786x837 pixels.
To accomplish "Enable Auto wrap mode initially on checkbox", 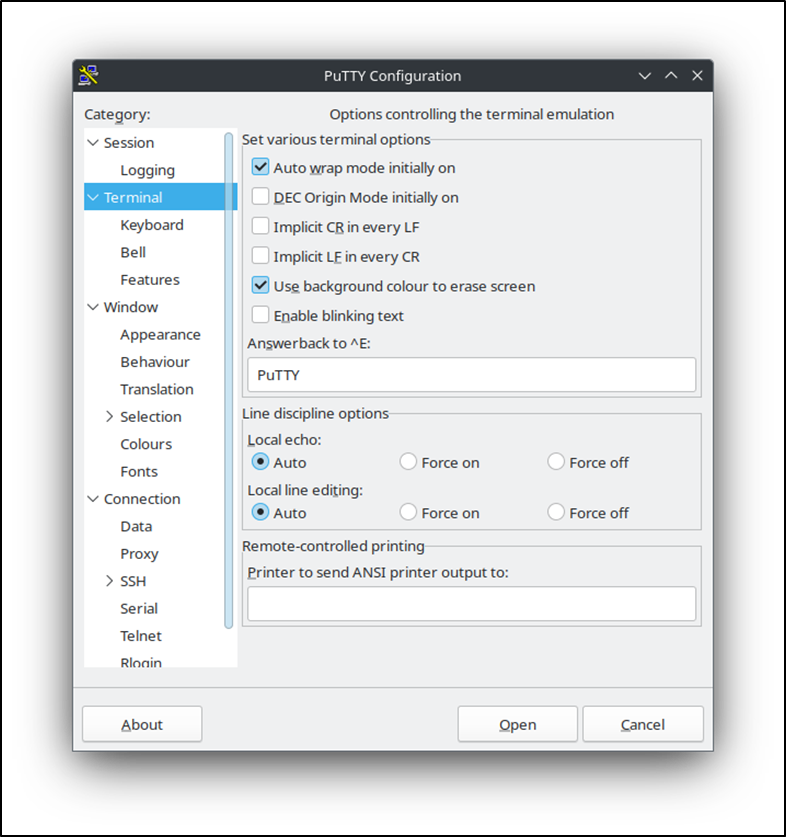I will coord(260,168).
